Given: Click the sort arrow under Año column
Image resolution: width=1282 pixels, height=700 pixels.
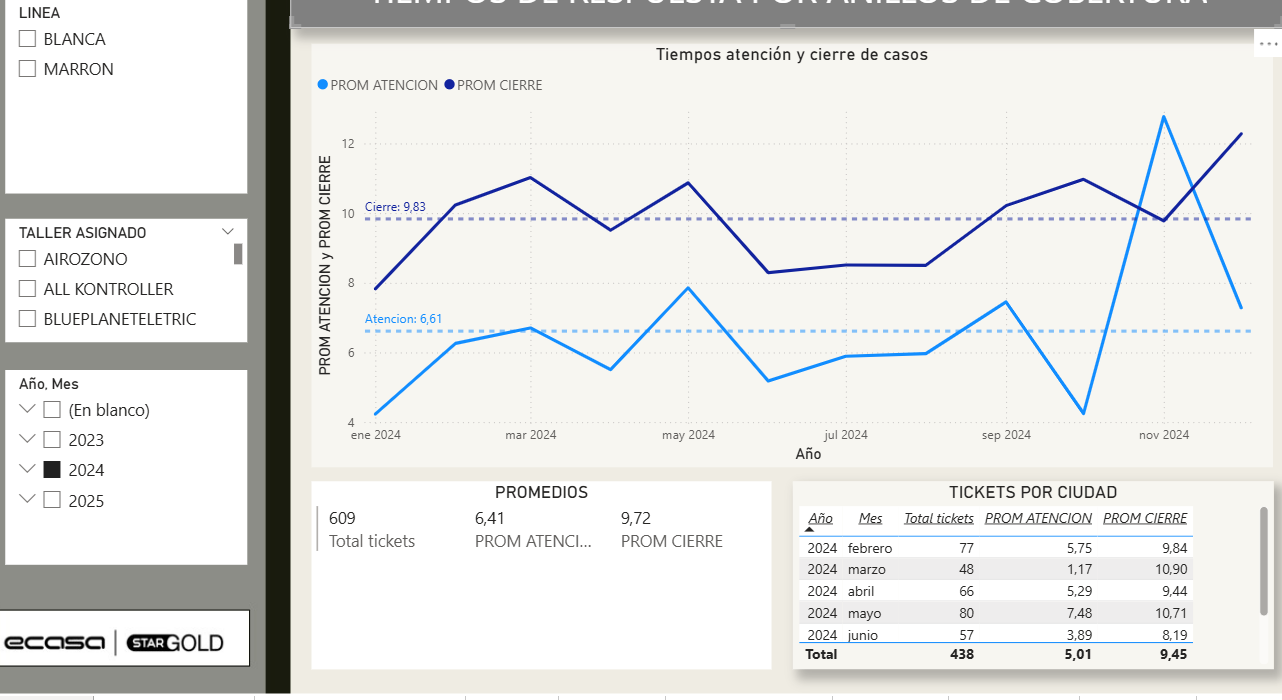Looking at the screenshot, I should click(x=809, y=529).
